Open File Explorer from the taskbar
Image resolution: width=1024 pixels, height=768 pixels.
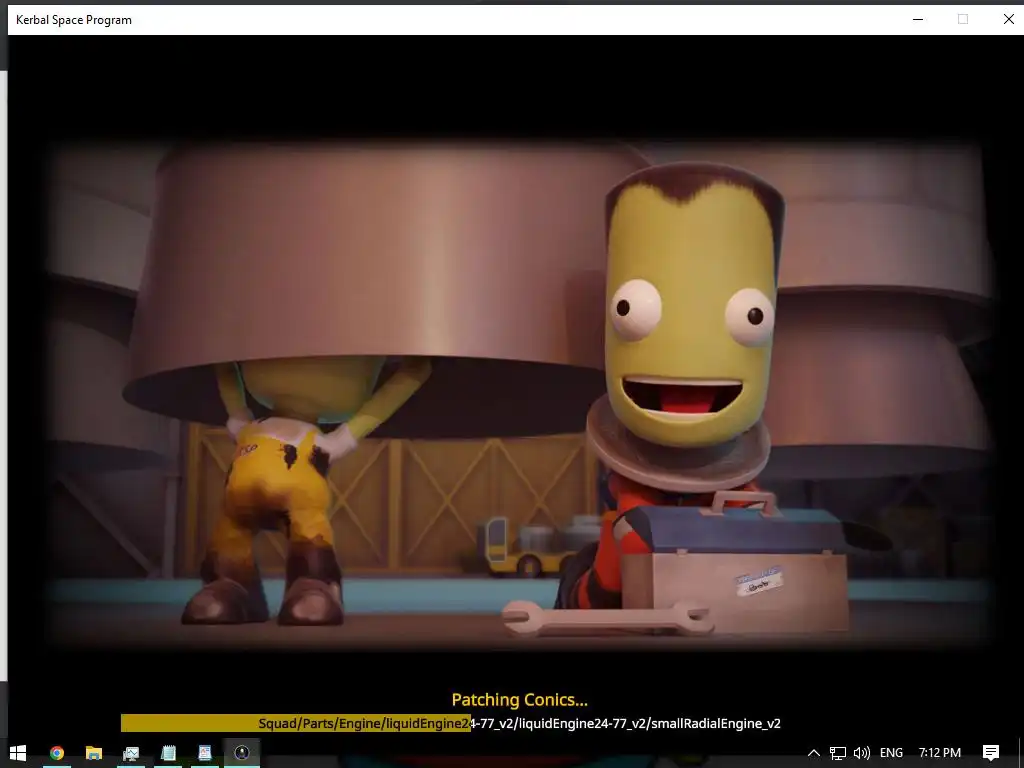pos(93,753)
